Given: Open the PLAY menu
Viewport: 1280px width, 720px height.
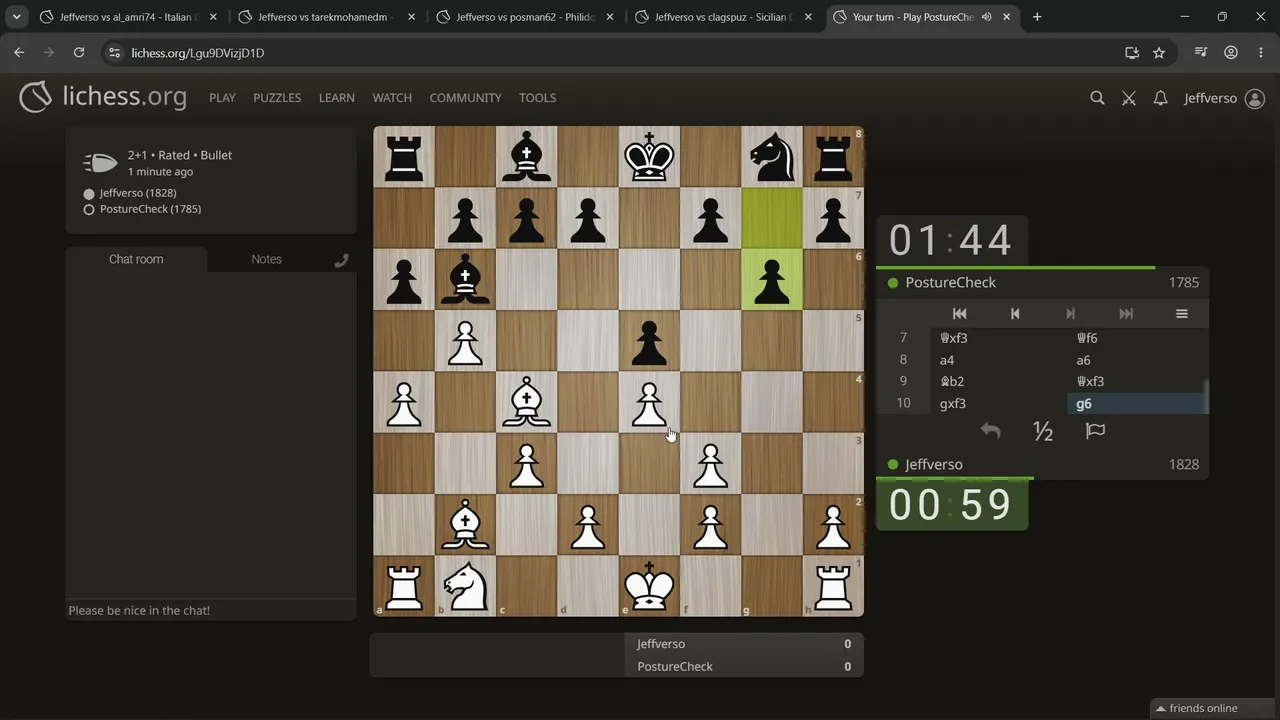Looking at the screenshot, I should click(x=222, y=98).
